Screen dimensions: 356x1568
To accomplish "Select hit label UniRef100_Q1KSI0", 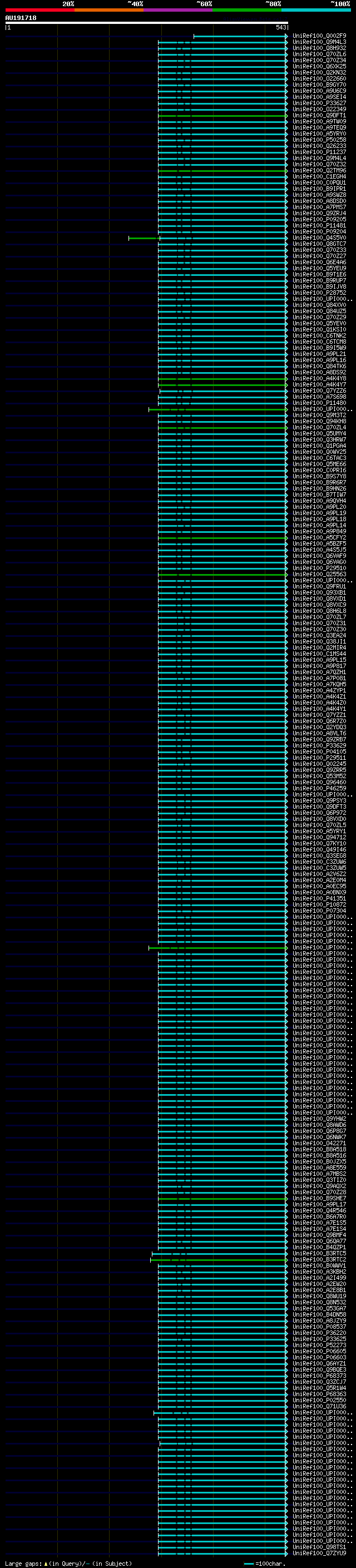I will coord(319,329).
